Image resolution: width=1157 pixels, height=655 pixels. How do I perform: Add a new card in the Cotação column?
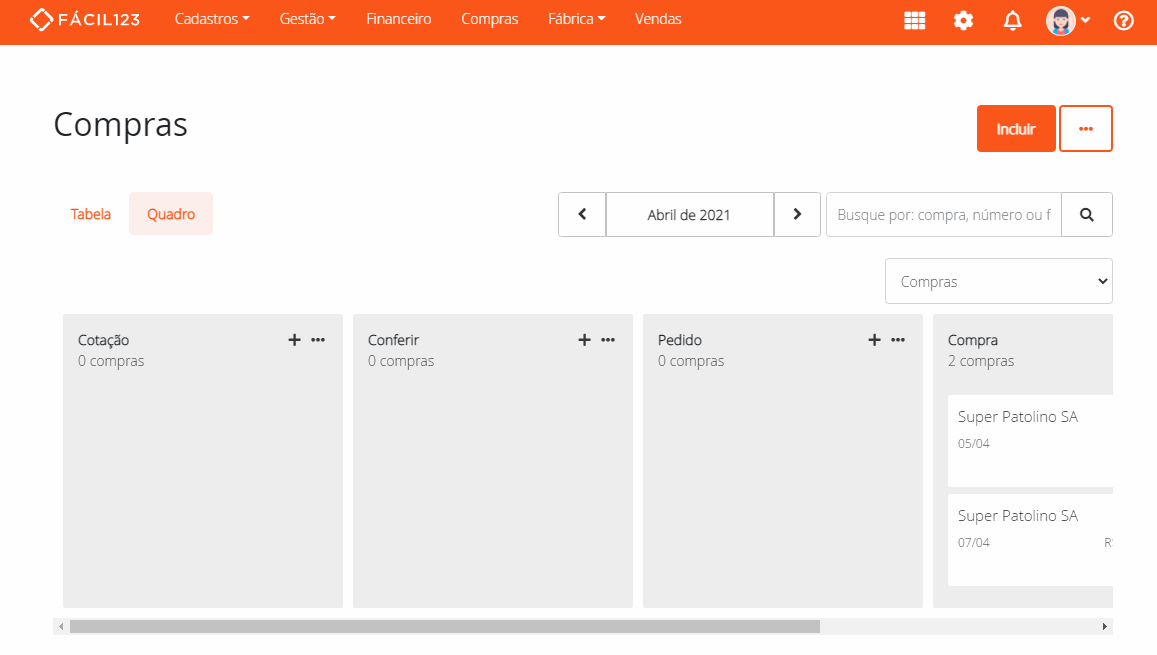coord(294,340)
